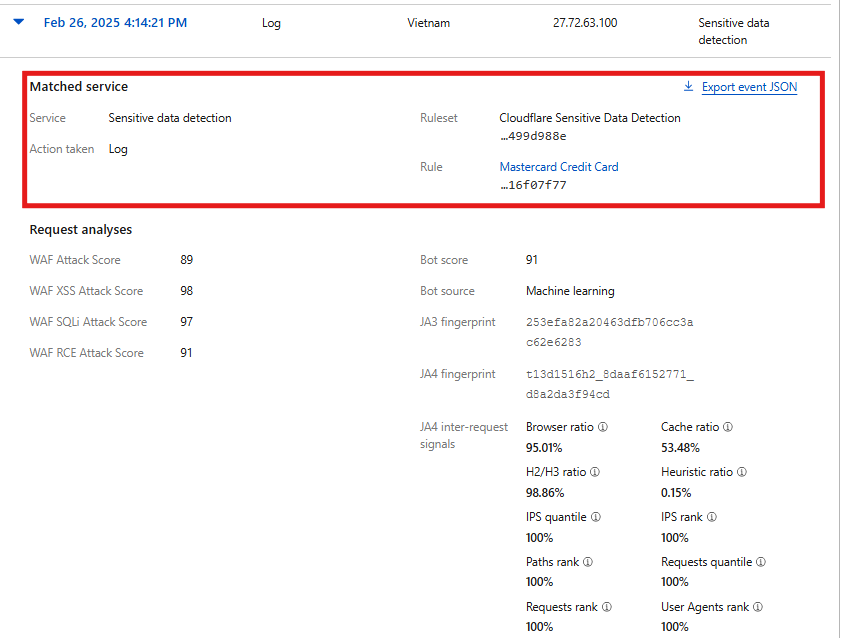Click the IP address 27.72.63.100
The image size is (842, 638).
pyautogui.click(x=585, y=23)
